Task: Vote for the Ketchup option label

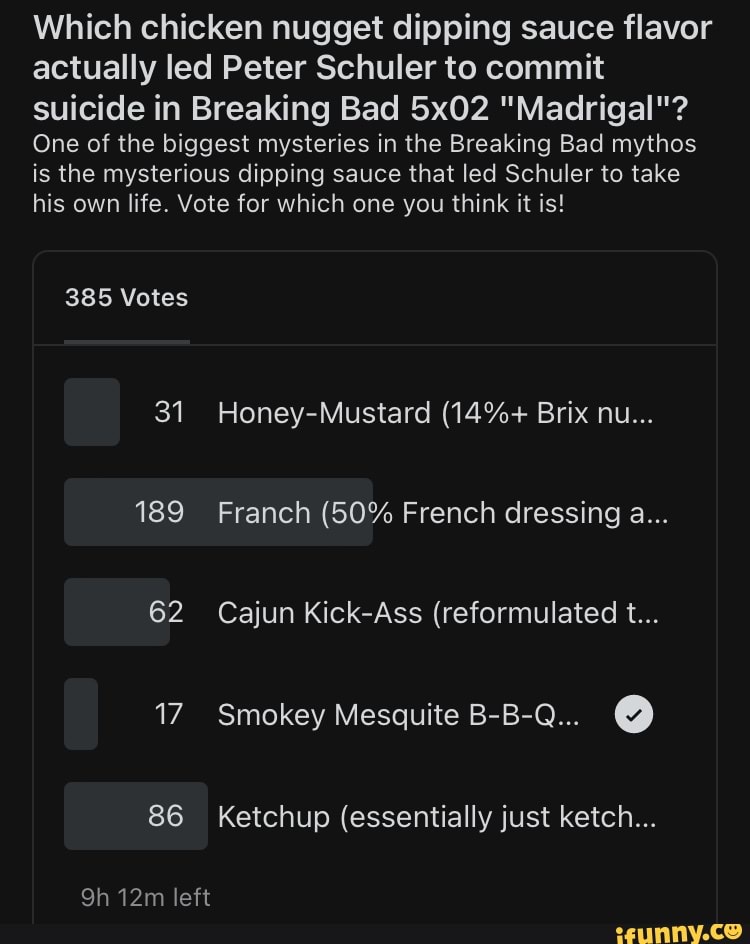Action: click(x=437, y=816)
